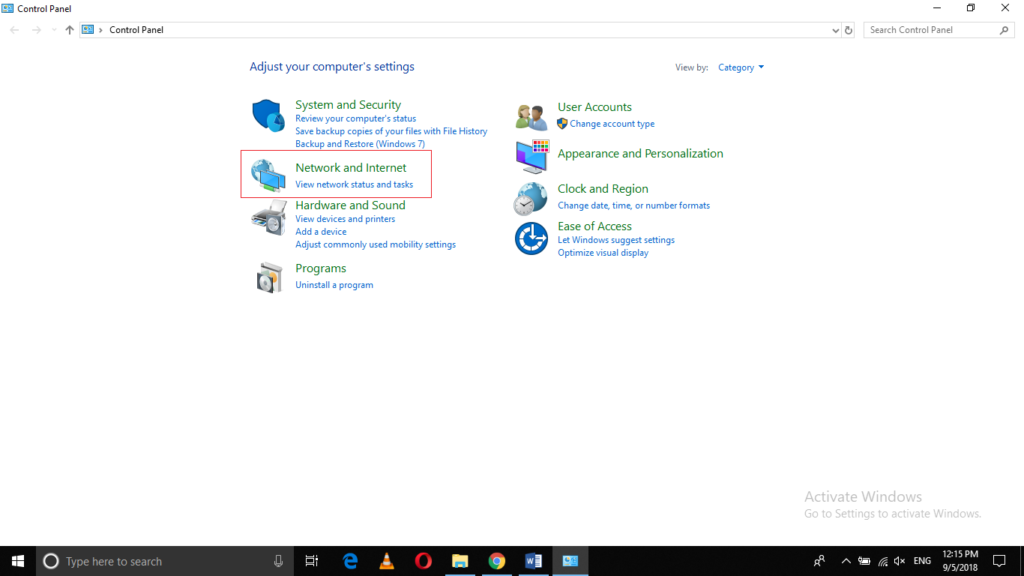Screen dimensions: 1024x576
Task: Open Hardware and Sound category
Action: pyautogui.click(x=350, y=205)
